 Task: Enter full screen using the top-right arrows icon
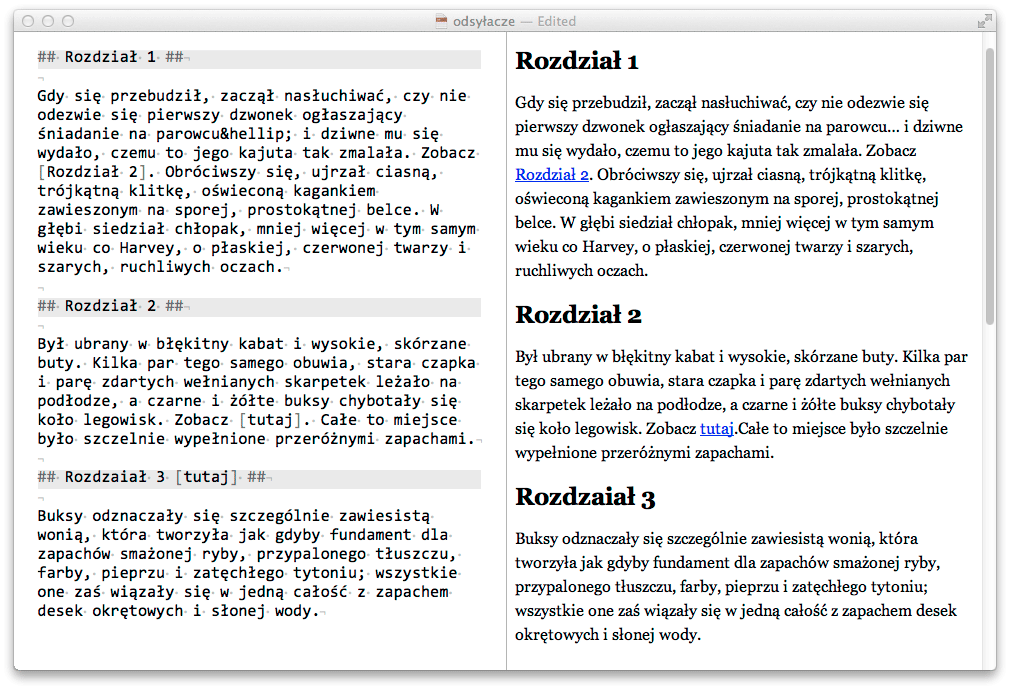(984, 21)
